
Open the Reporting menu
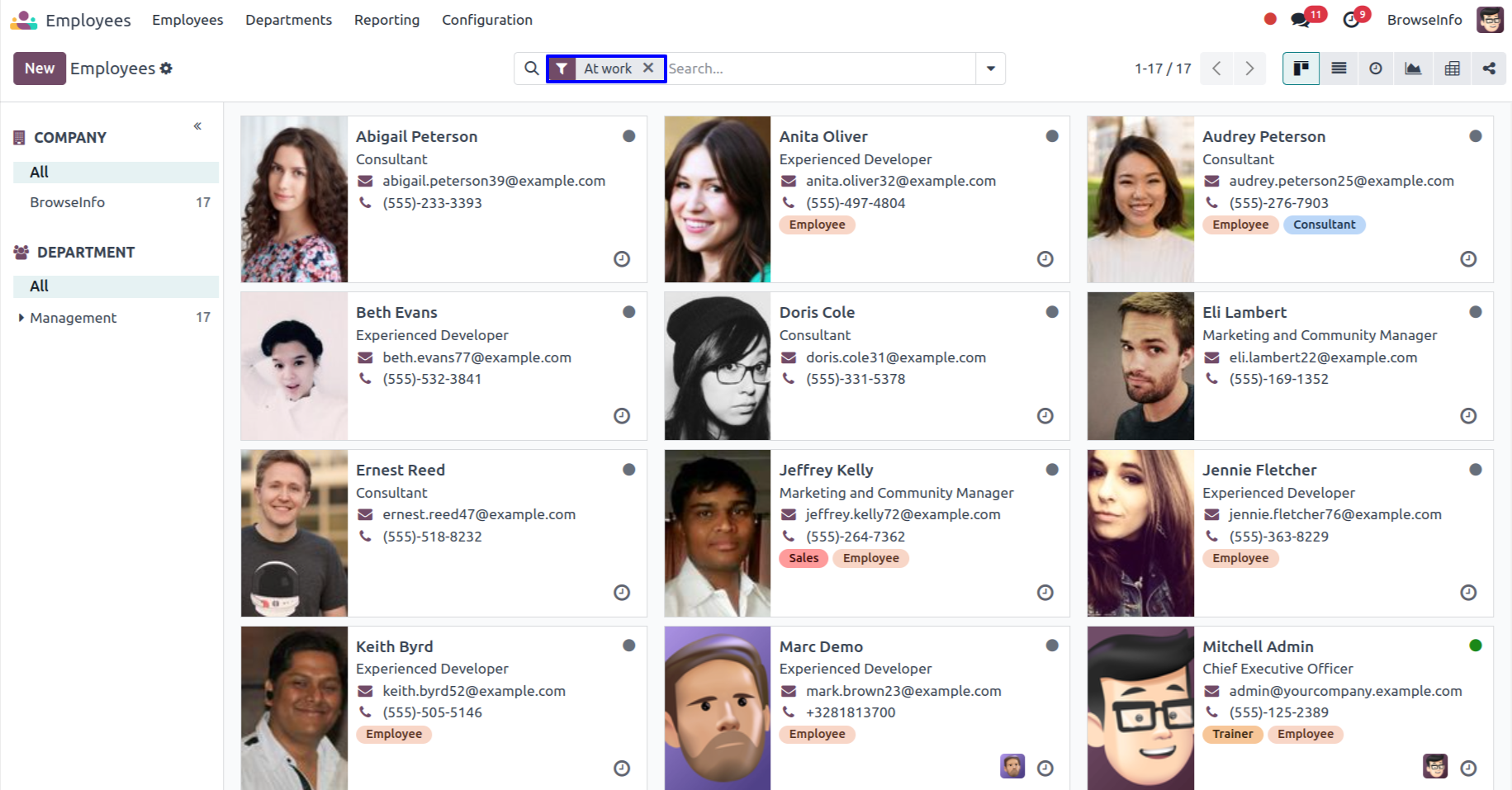pyautogui.click(x=386, y=20)
